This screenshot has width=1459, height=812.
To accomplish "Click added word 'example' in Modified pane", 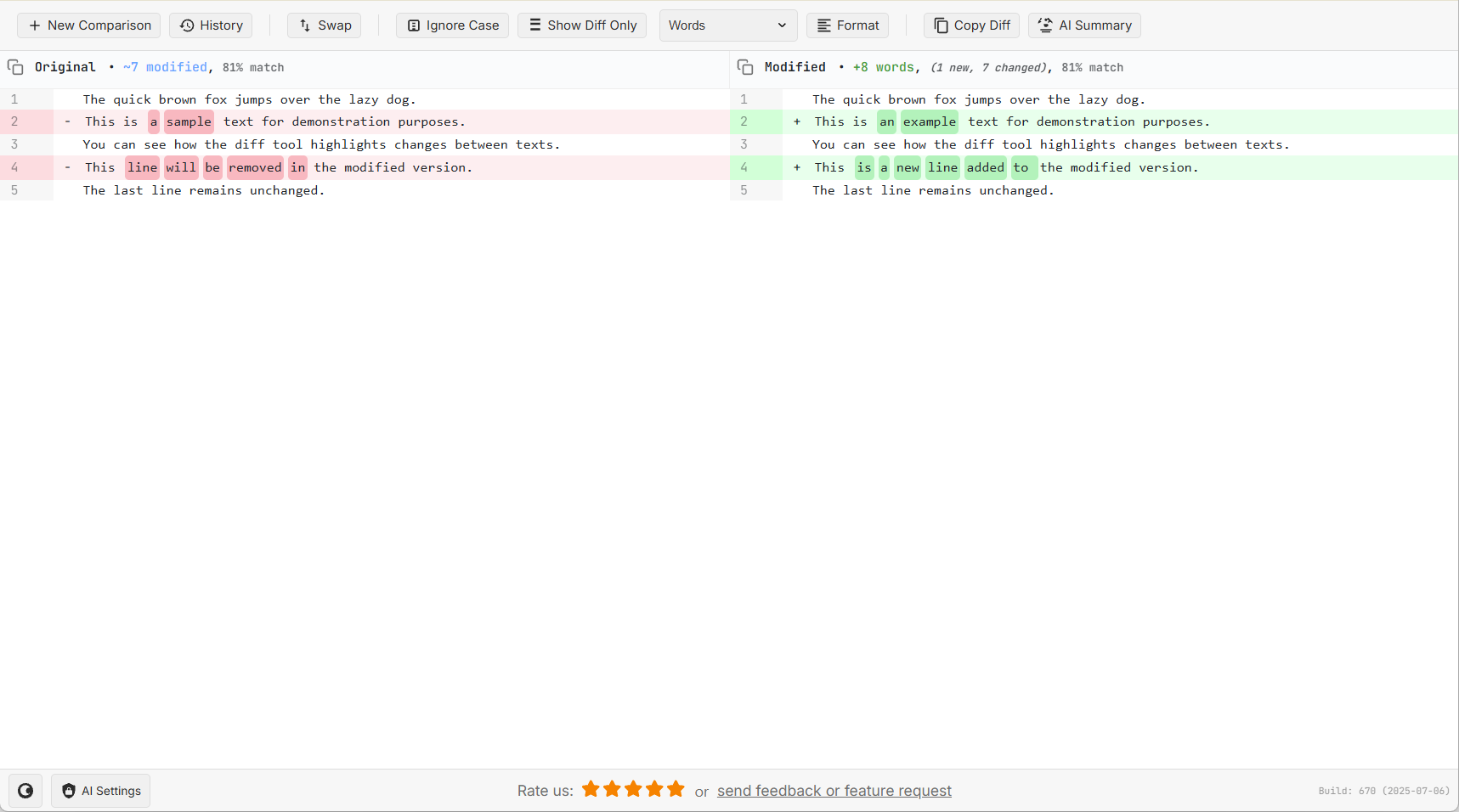I will tap(930, 121).
